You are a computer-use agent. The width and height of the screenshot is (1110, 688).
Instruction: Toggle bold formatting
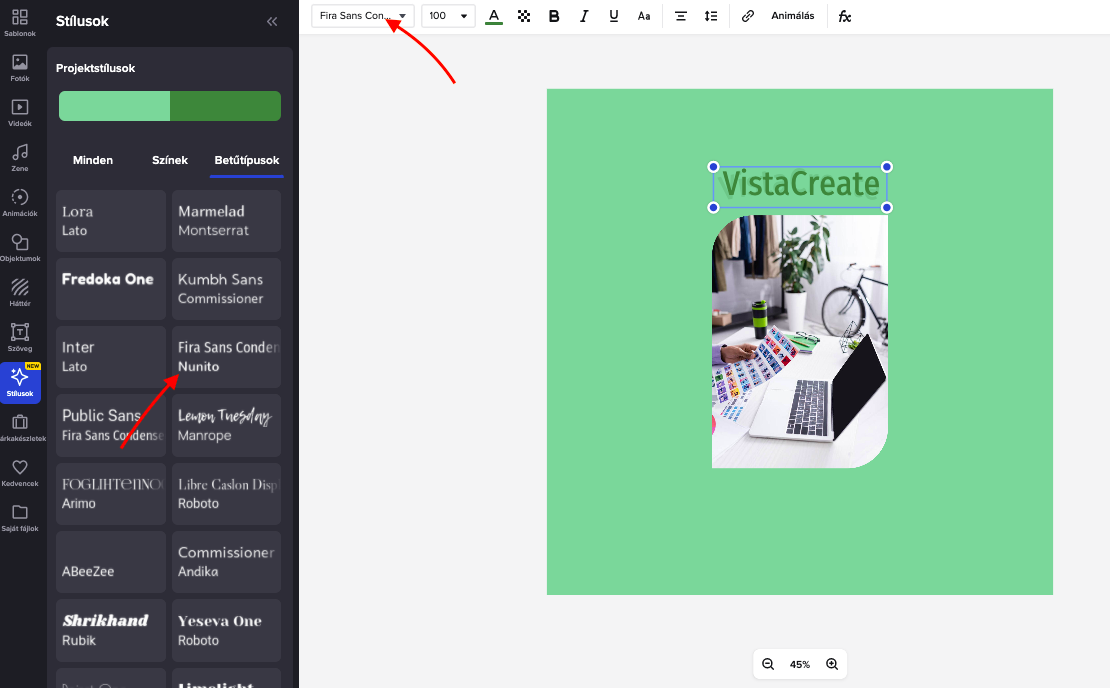click(x=554, y=16)
